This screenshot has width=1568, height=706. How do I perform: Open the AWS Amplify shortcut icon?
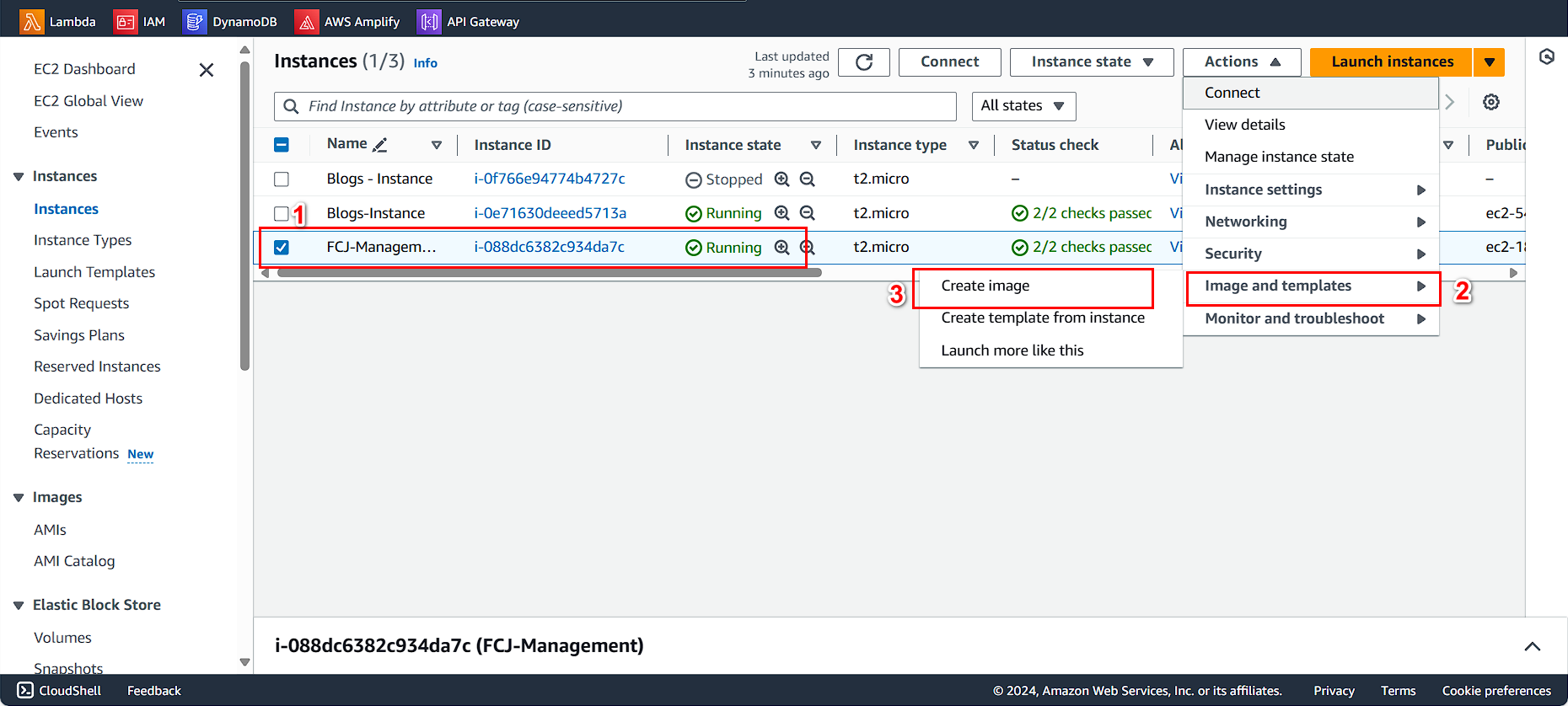point(307,22)
